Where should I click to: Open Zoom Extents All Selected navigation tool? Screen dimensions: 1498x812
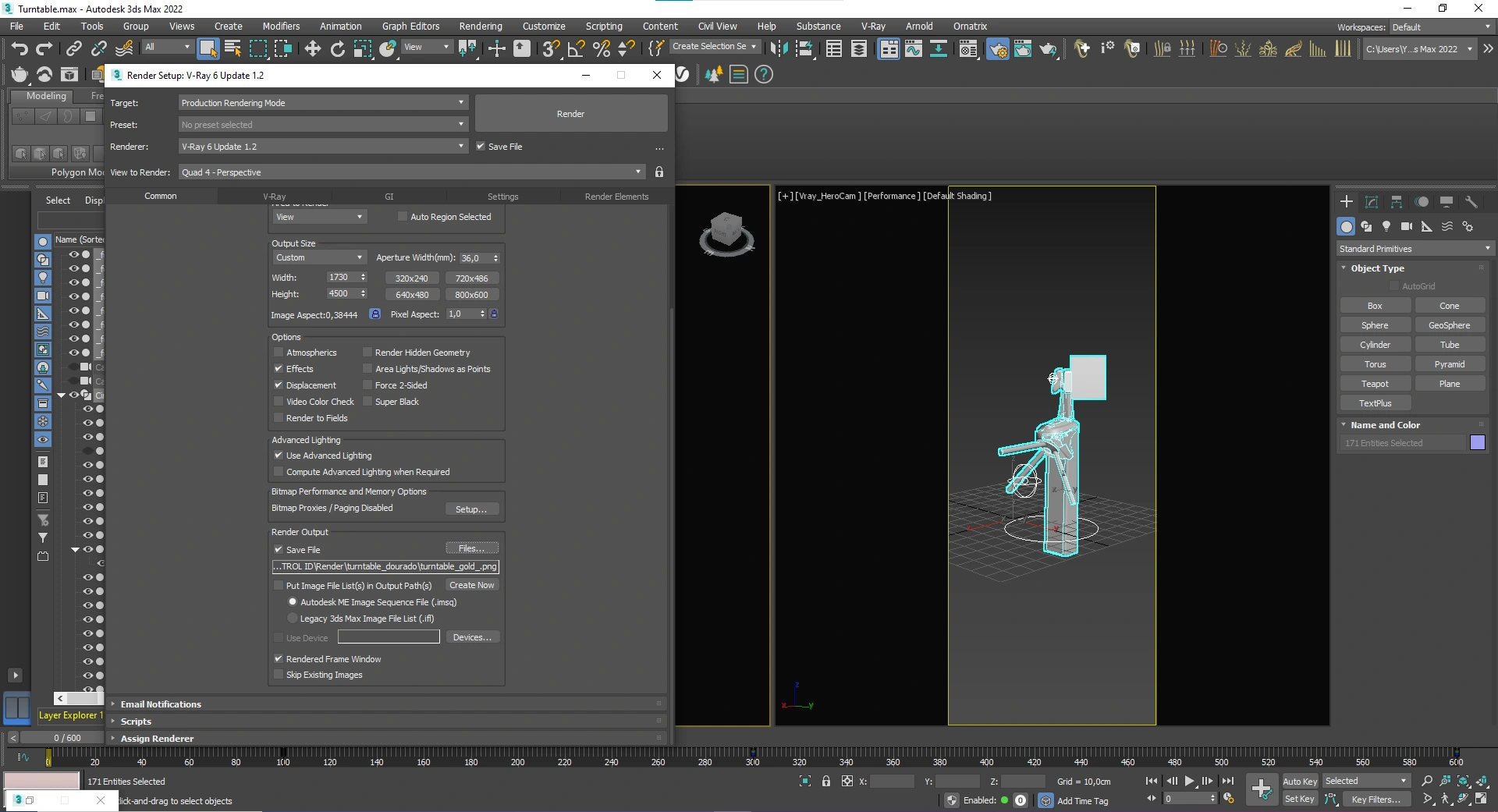pos(1481,781)
